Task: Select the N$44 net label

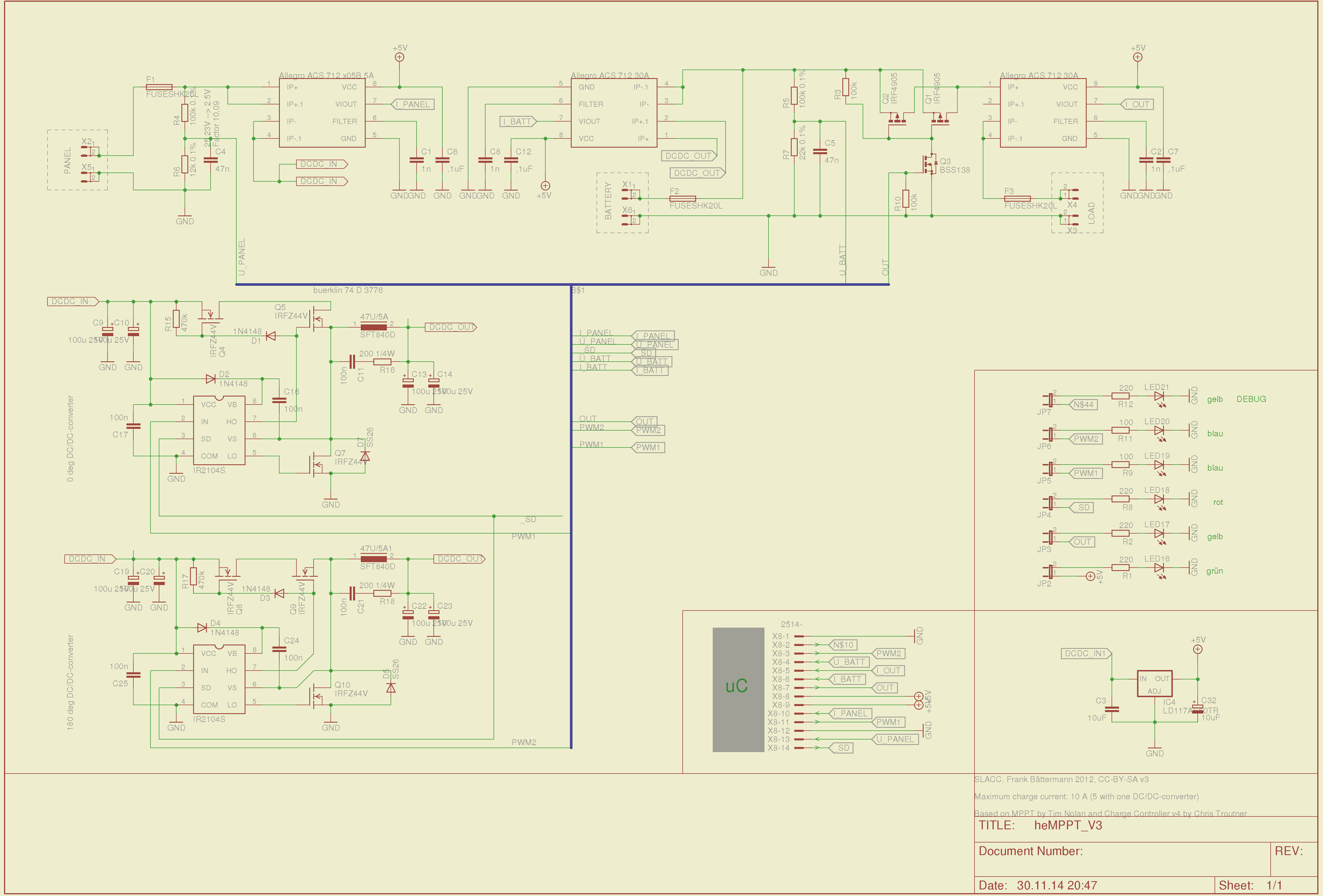Action: tap(1083, 405)
